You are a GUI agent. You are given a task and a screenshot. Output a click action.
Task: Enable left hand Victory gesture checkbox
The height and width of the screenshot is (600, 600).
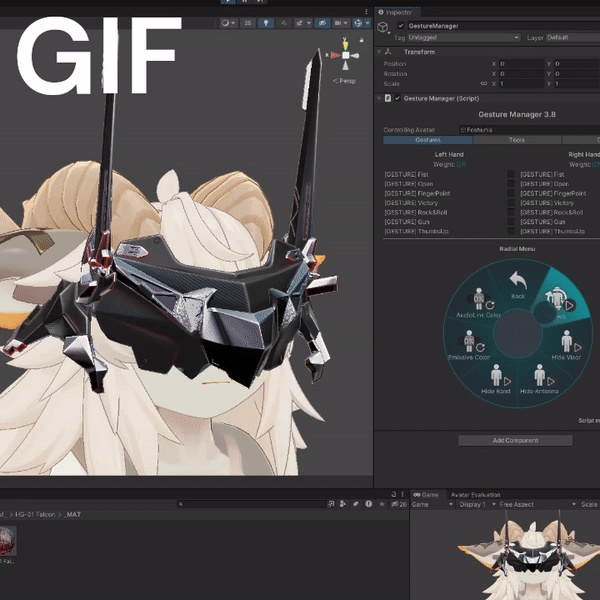pos(511,202)
